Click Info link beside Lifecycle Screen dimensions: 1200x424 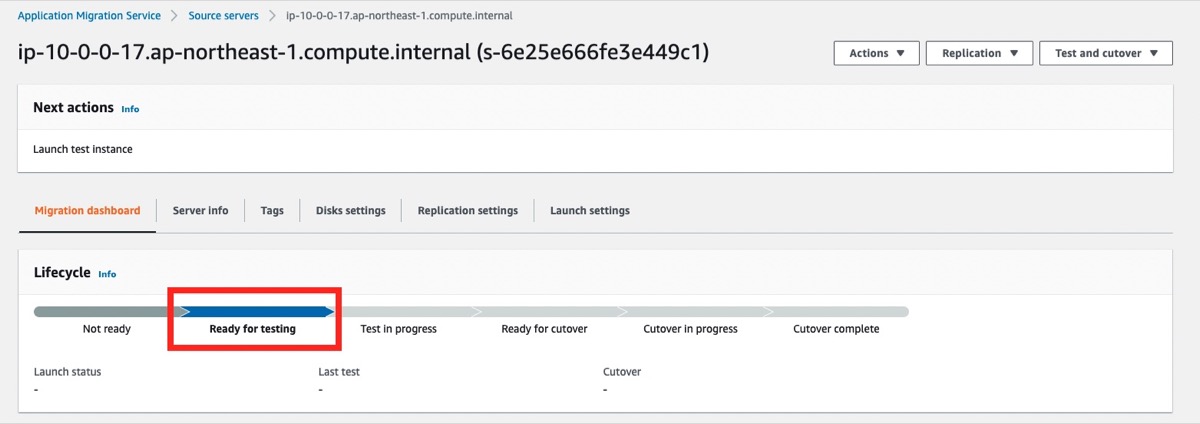(107, 274)
